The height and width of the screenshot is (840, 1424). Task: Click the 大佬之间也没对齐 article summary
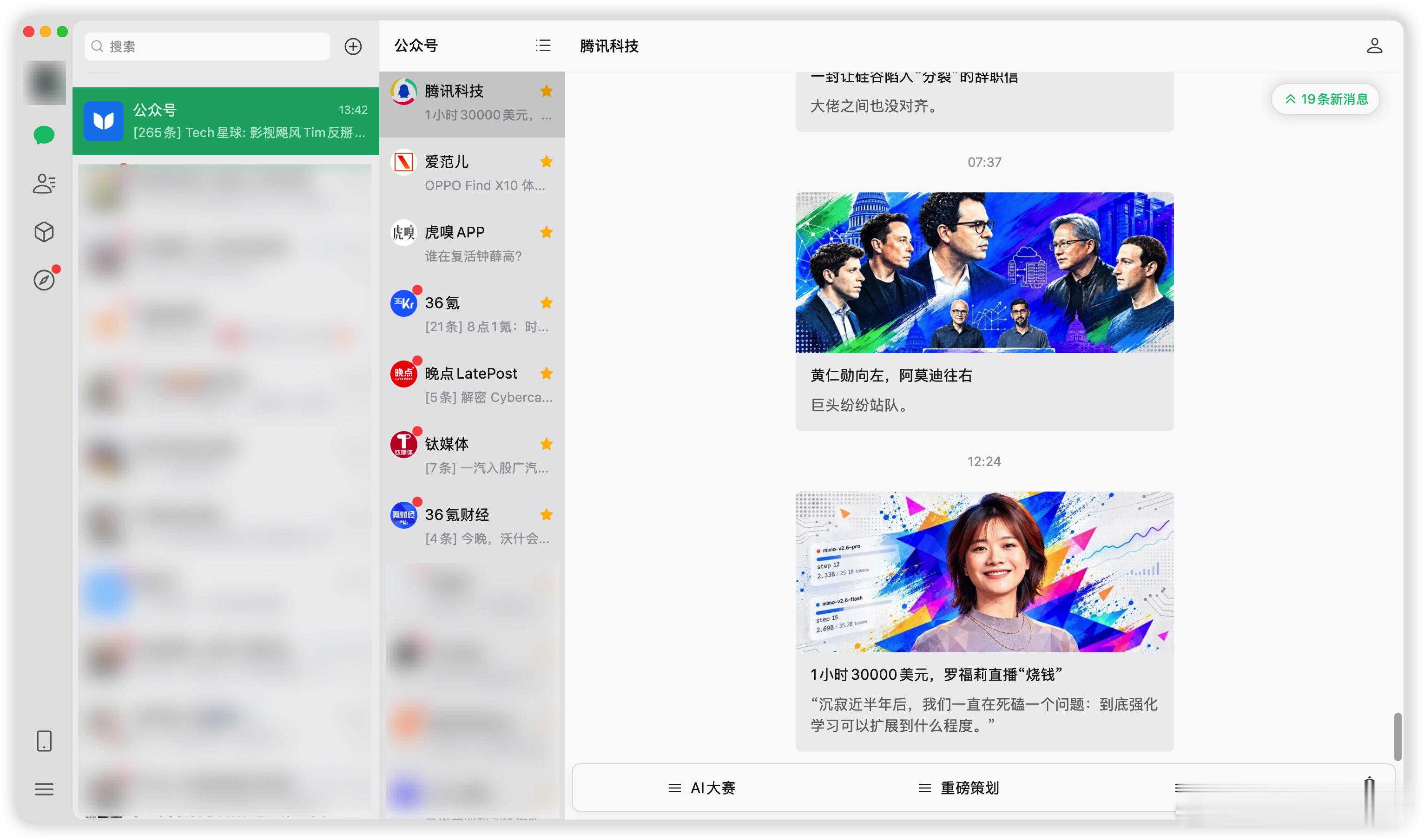(x=875, y=106)
